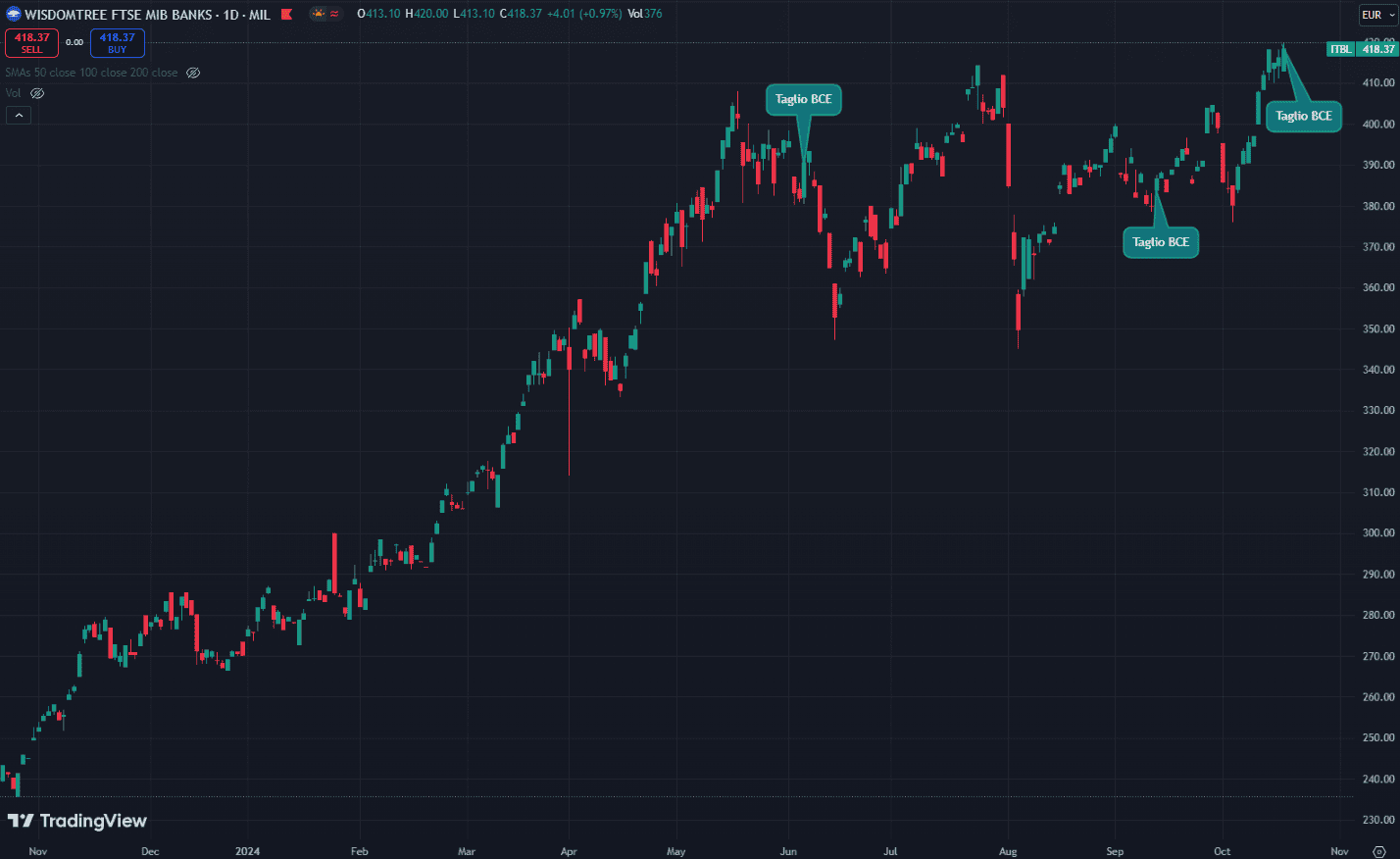Collapse the indicator legend with chevron button
1400x859 pixels.
pos(19,115)
